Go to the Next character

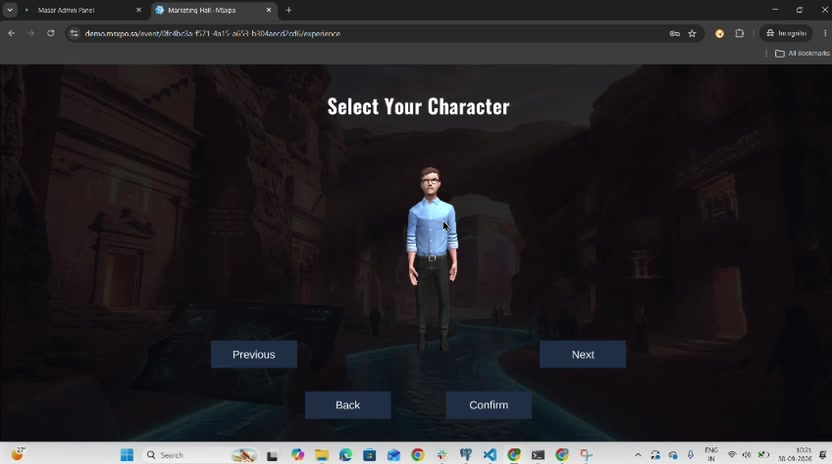[583, 354]
